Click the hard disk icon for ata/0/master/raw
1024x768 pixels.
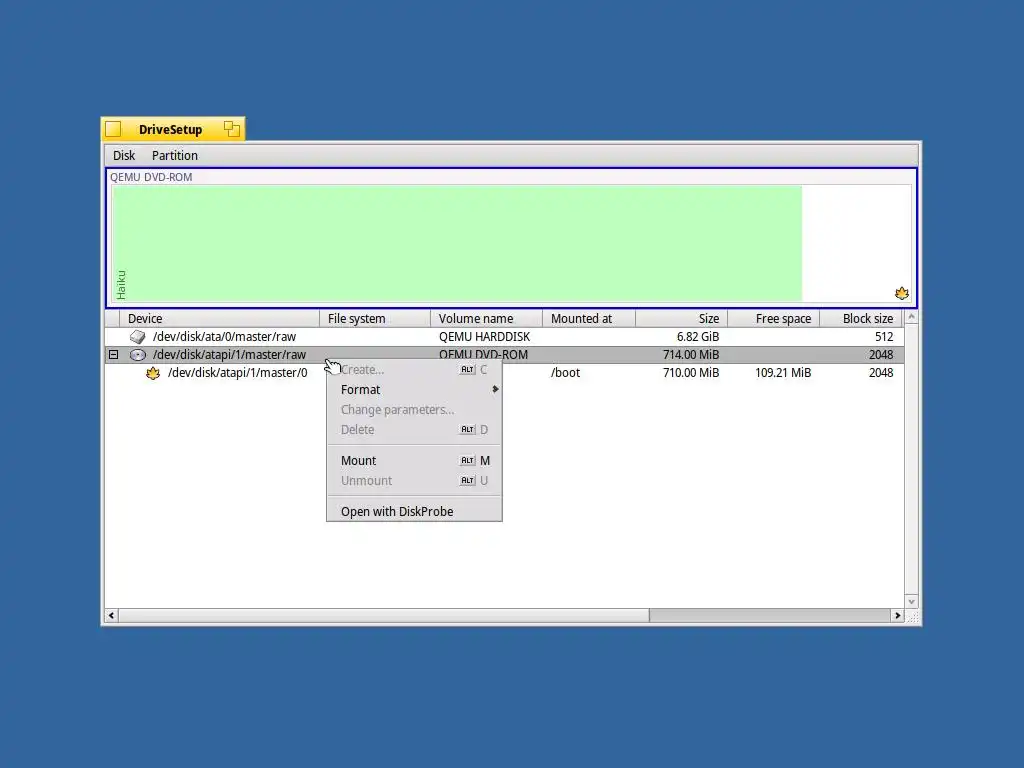(x=137, y=337)
